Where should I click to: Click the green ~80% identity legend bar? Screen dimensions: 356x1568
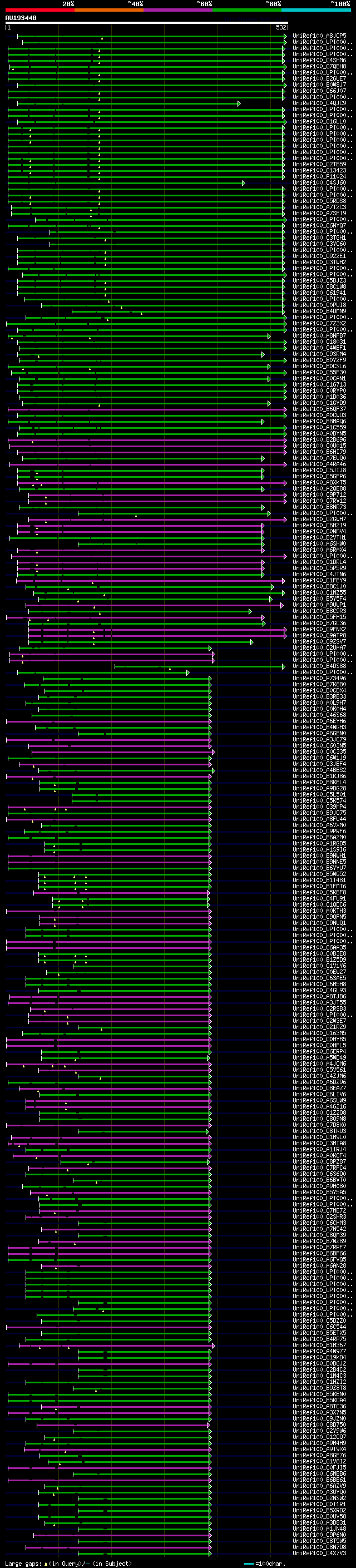(x=247, y=10)
